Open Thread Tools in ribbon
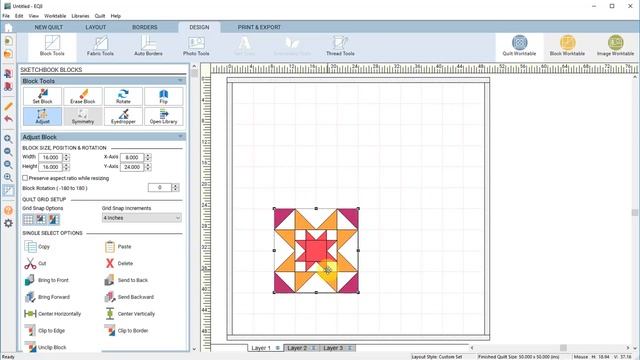Viewport: 640px width, 360px height. tap(340, 46)
